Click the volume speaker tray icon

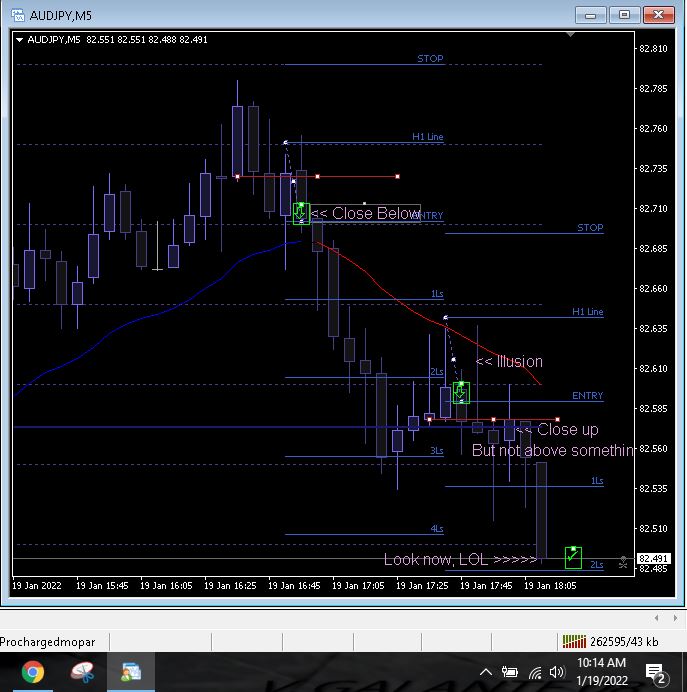pyautogui.click(x=557, y=672)
